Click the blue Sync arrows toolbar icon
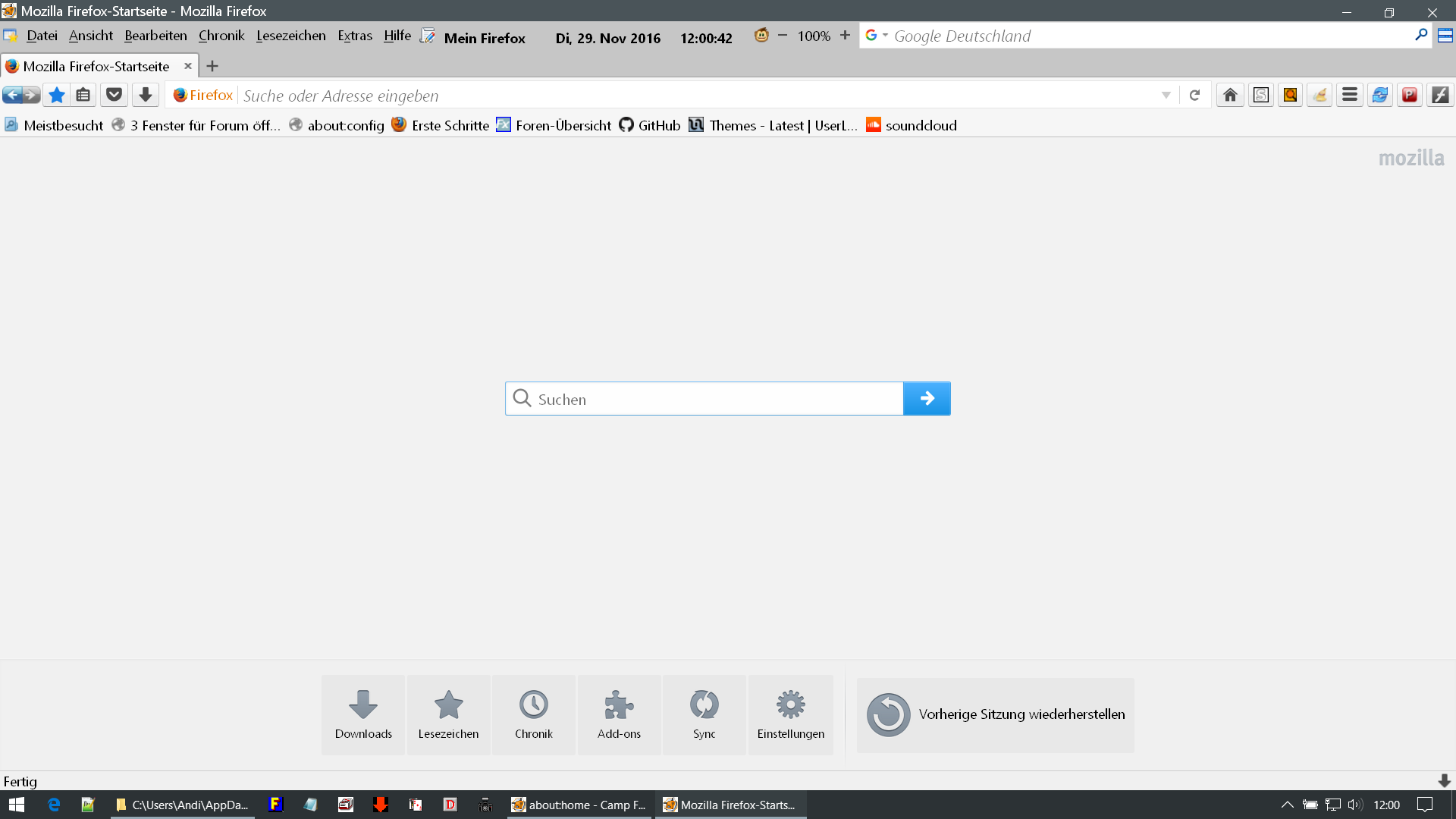 click(1379, 96)
